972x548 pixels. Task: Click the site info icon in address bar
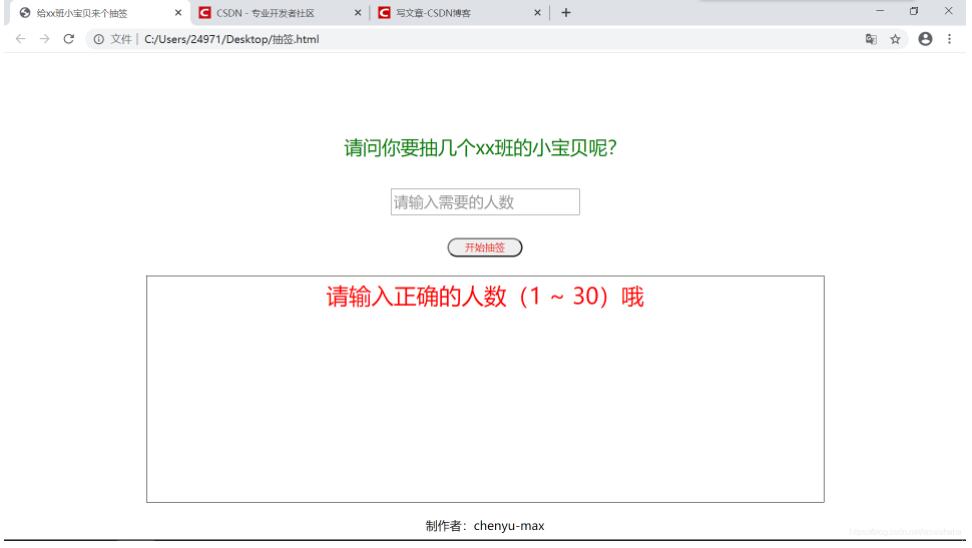[x=99, y=39]
